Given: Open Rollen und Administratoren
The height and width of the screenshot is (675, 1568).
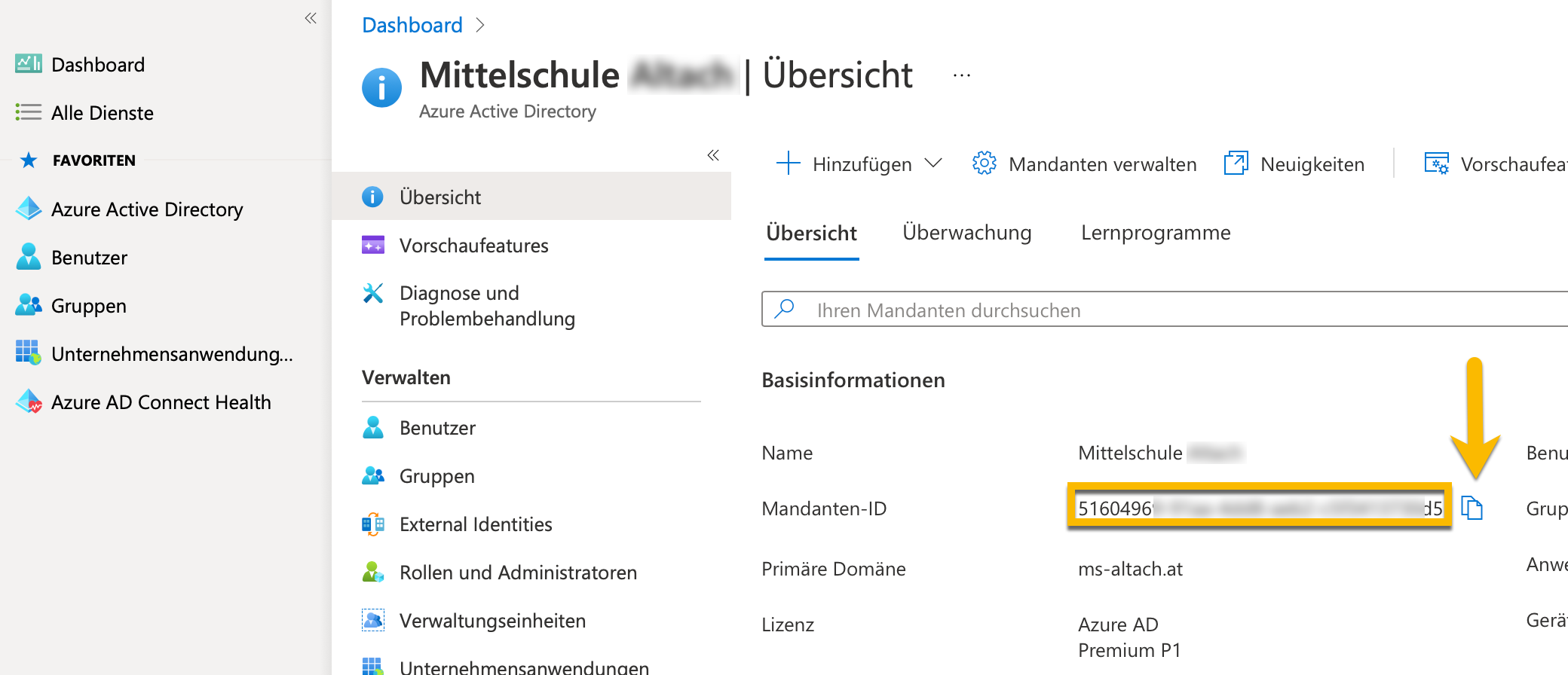Looking at the screenshot, I should coord(517,573).
